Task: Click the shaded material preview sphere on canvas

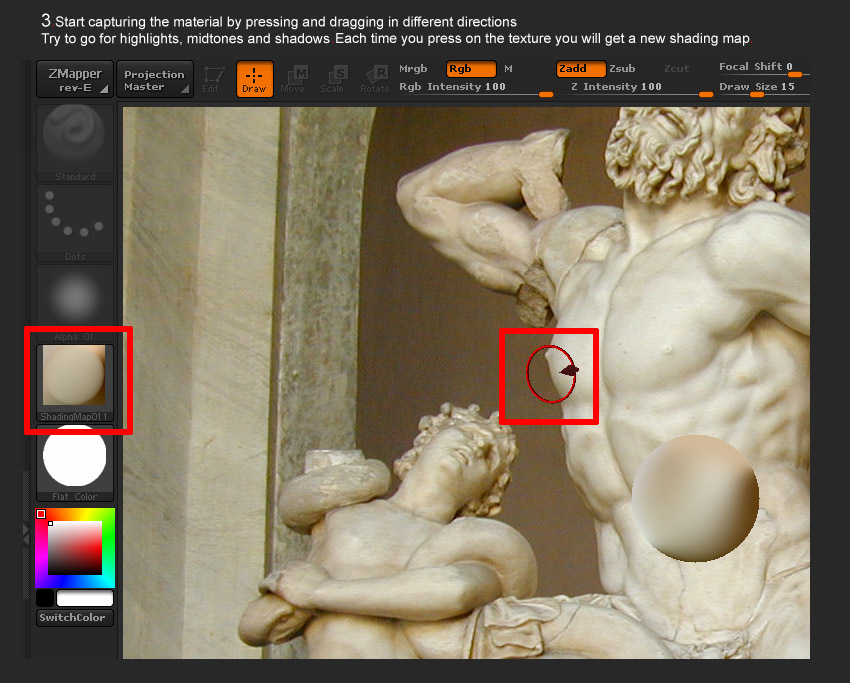Action: 696,498
